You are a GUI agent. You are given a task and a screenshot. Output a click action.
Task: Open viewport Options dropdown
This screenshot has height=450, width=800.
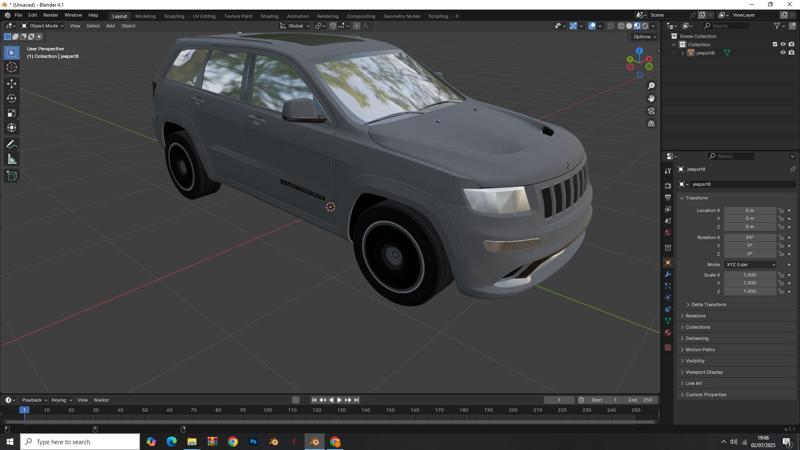pyautogui.click(x=644, y=37)
